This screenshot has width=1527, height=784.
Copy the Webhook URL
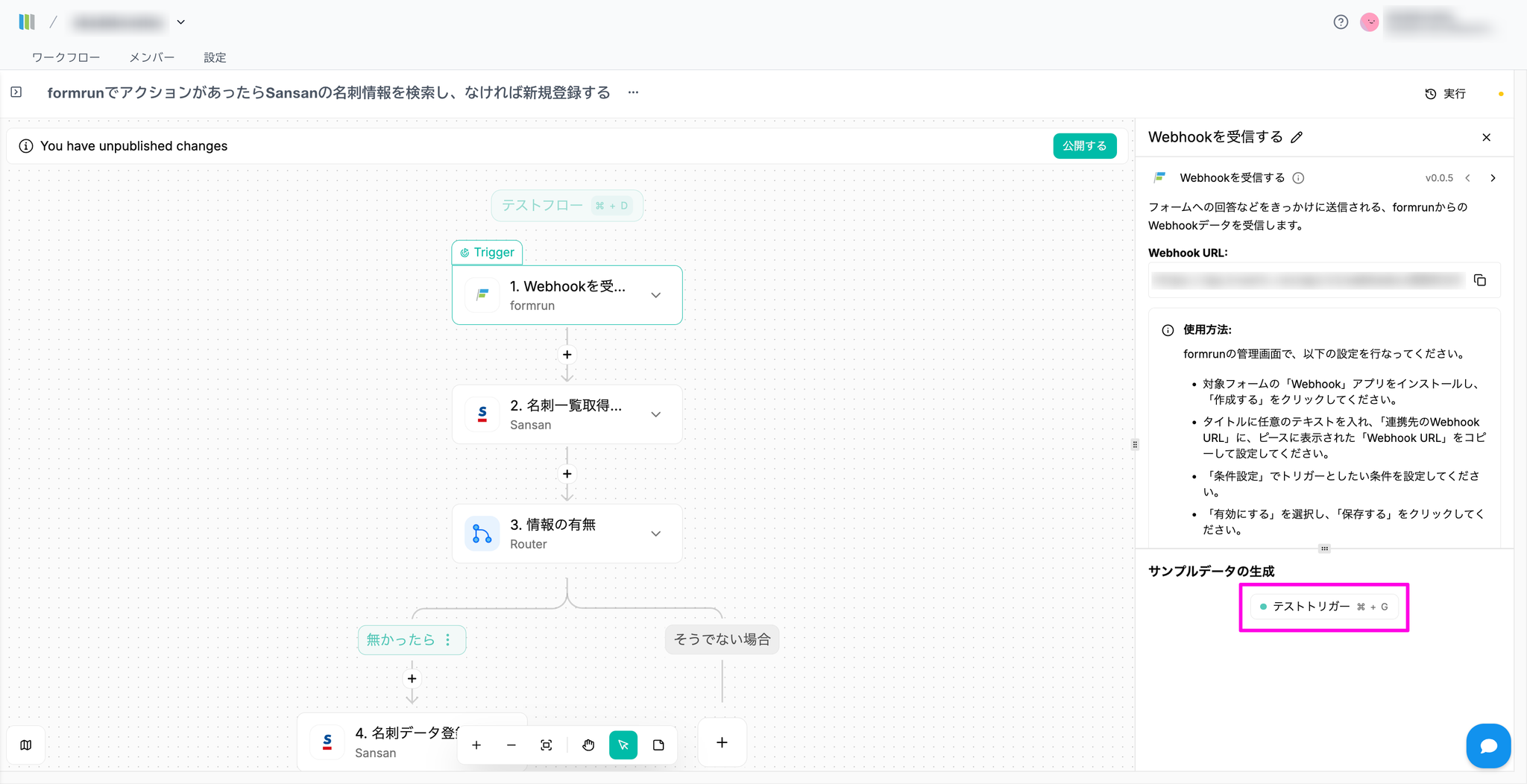coord(1480,280)
